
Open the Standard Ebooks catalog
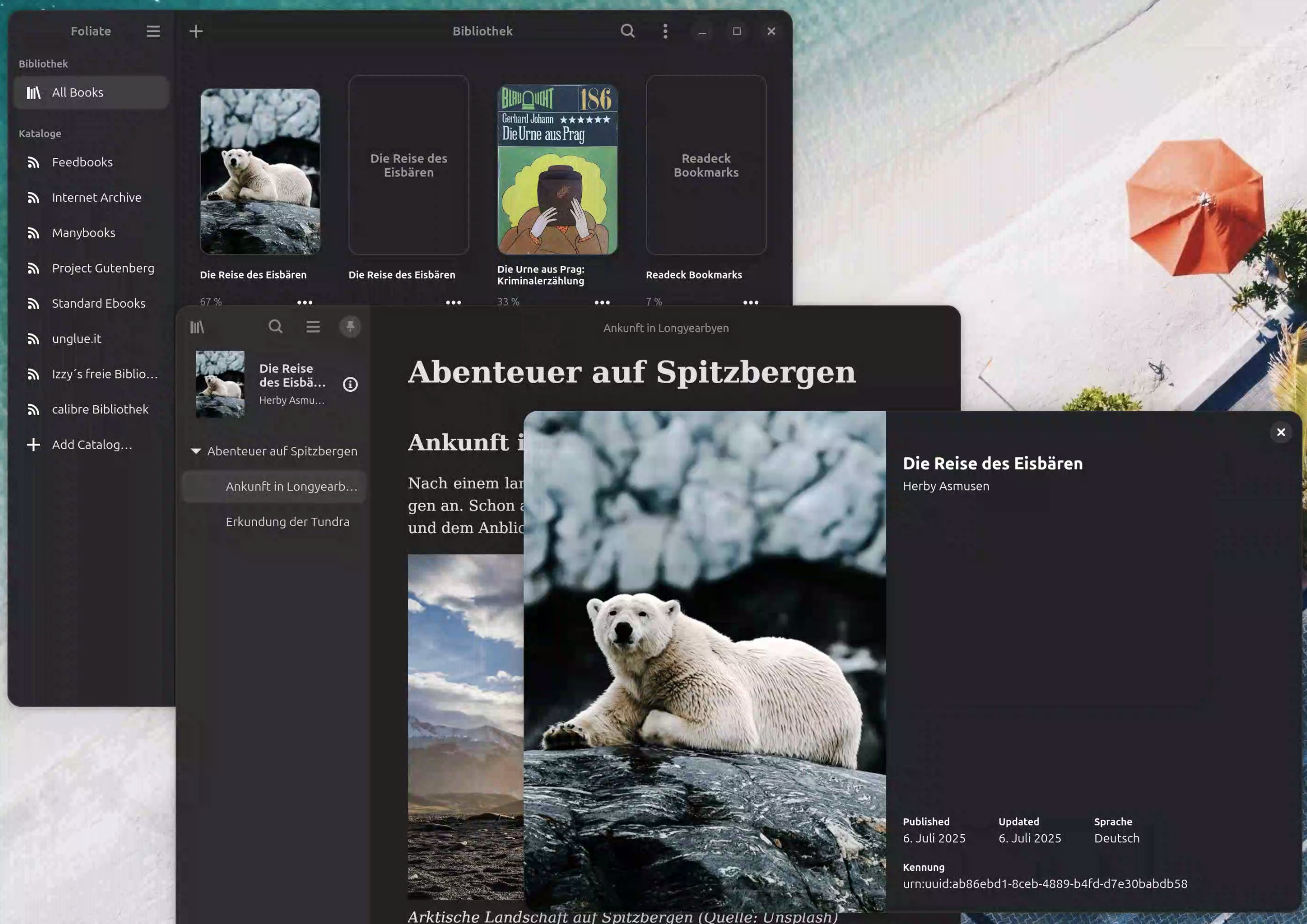pyautogui.click(x=98, y=304)
